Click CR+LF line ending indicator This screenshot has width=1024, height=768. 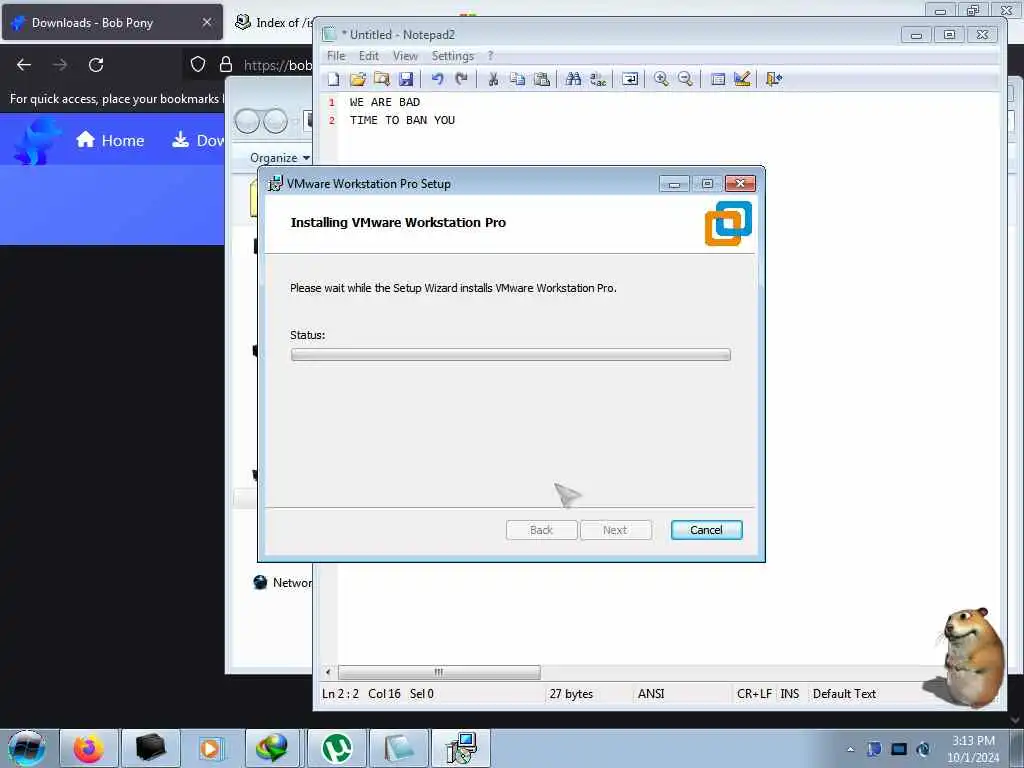tap(754, 694)
